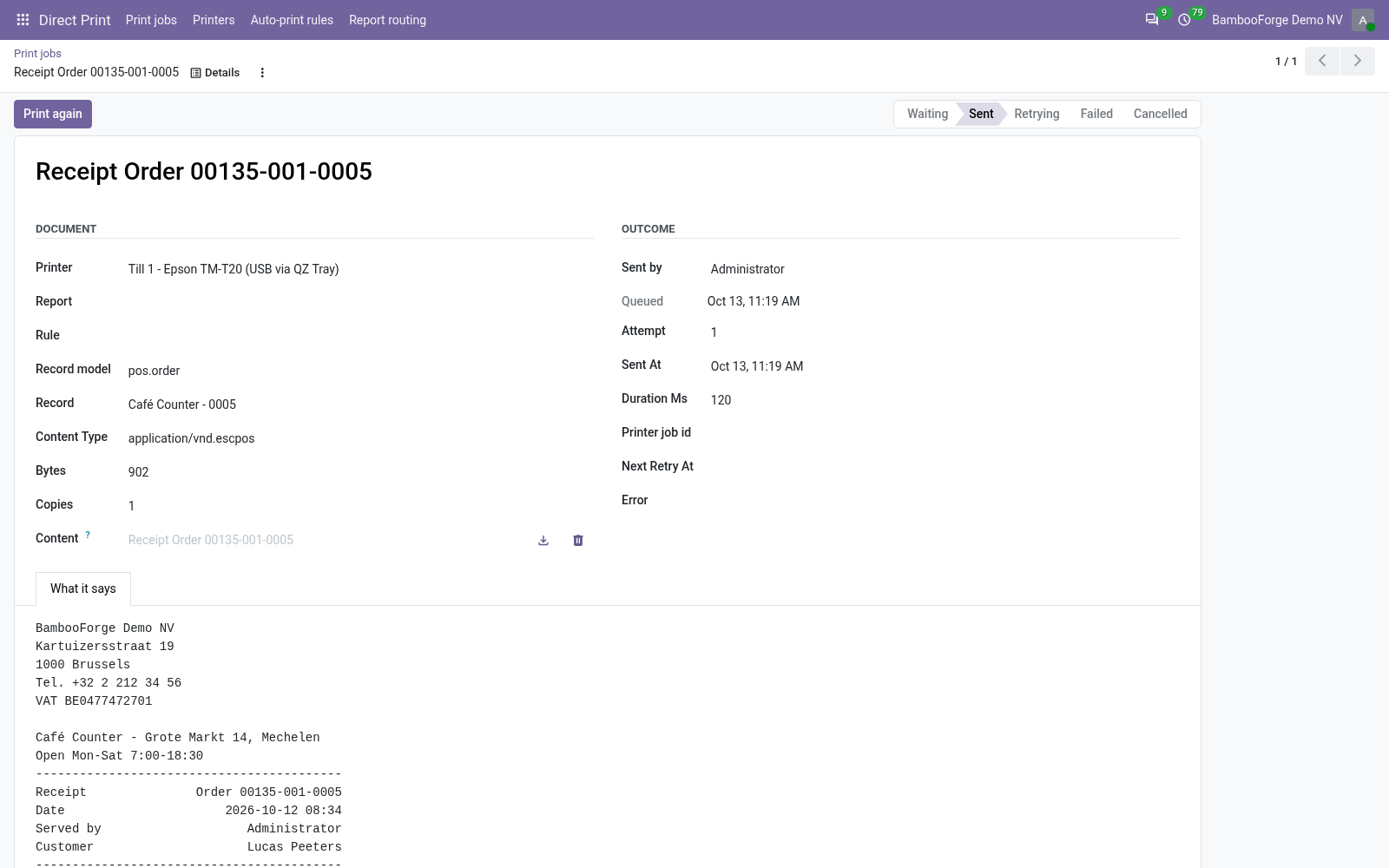The image size is (1389, 868).
Task: Open the messages icon with badge 9
Action: coord(1152,20)
